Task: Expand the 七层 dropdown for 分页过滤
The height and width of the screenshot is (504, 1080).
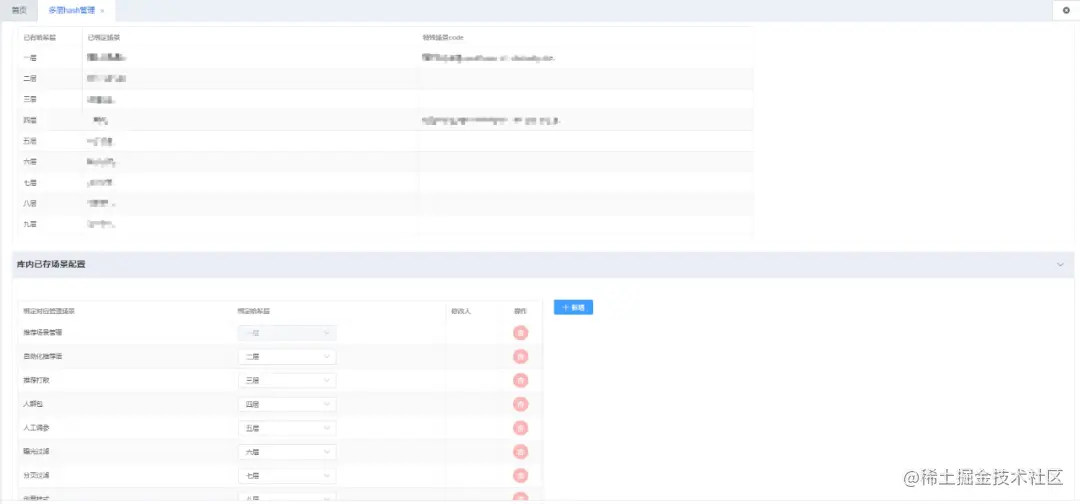Action: [287, 475]
